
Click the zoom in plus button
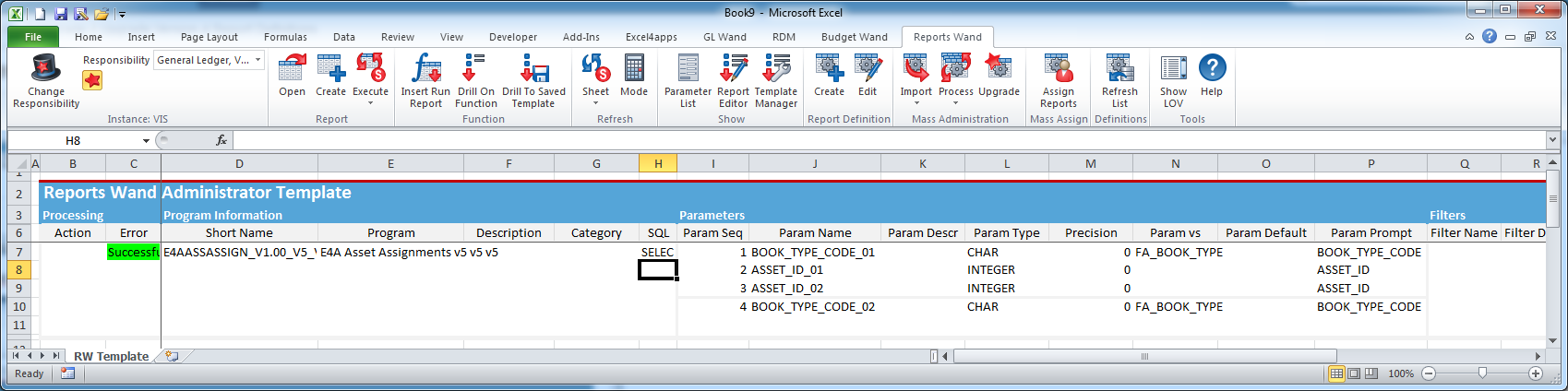tap(1536, 373)
